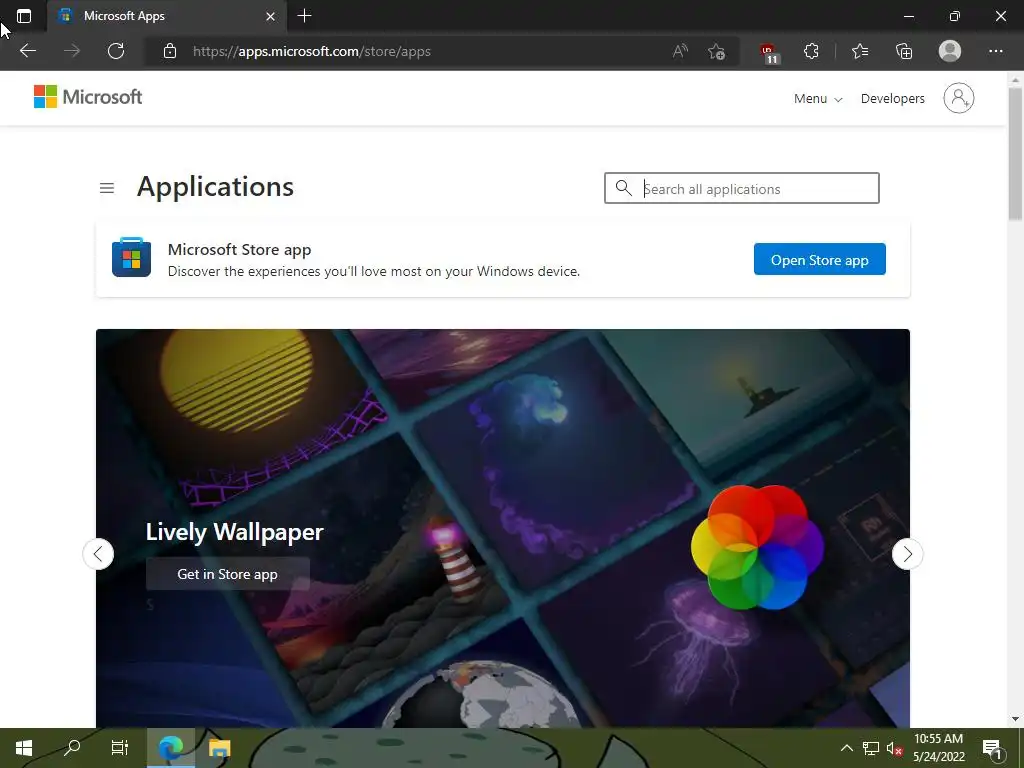This screenshot has width=1024, height=768.
Task: Open the tab actions menu icon
Action: tap(24, 16)
